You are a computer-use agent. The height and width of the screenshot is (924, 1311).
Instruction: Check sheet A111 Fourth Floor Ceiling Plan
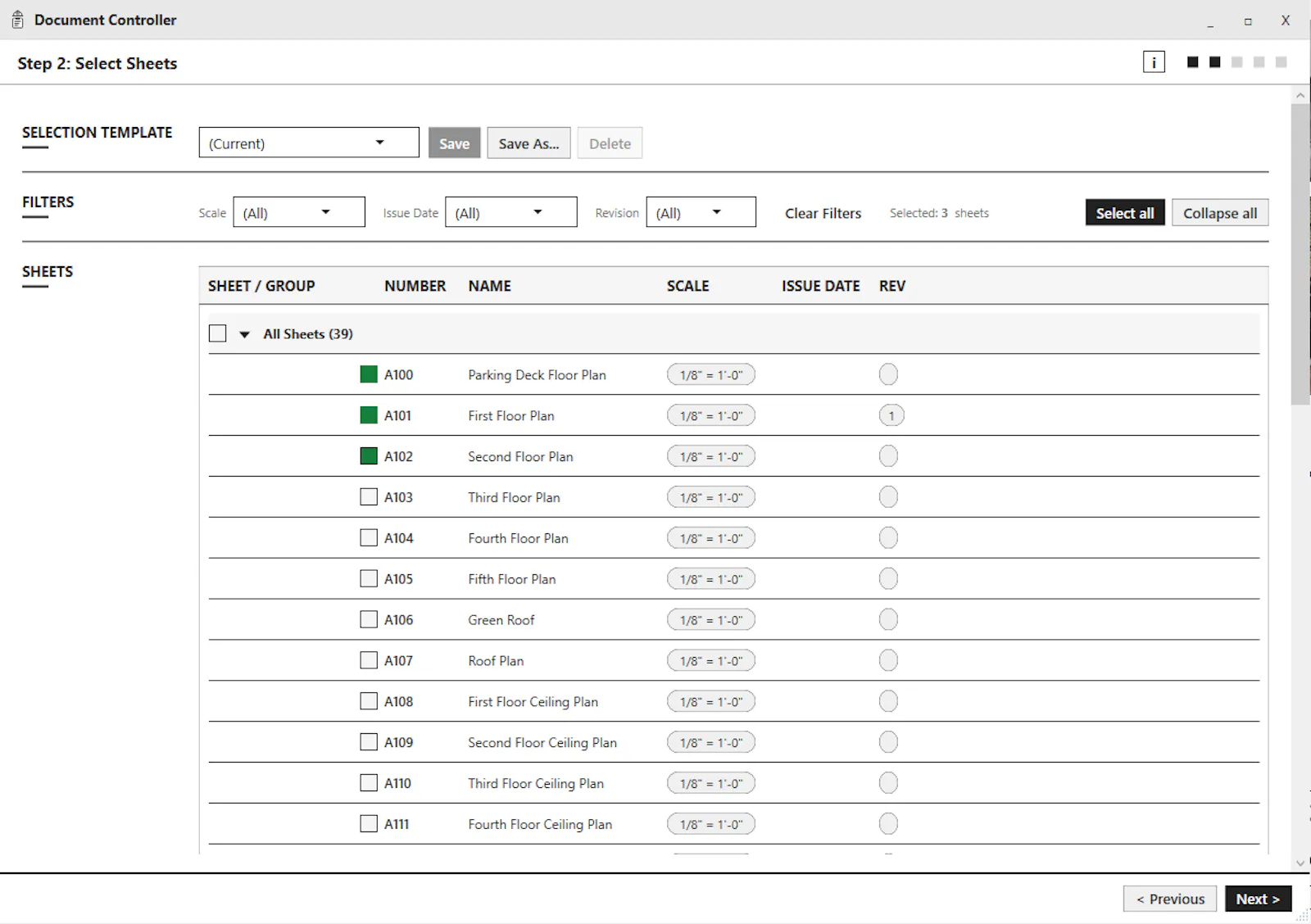(369, 824)
